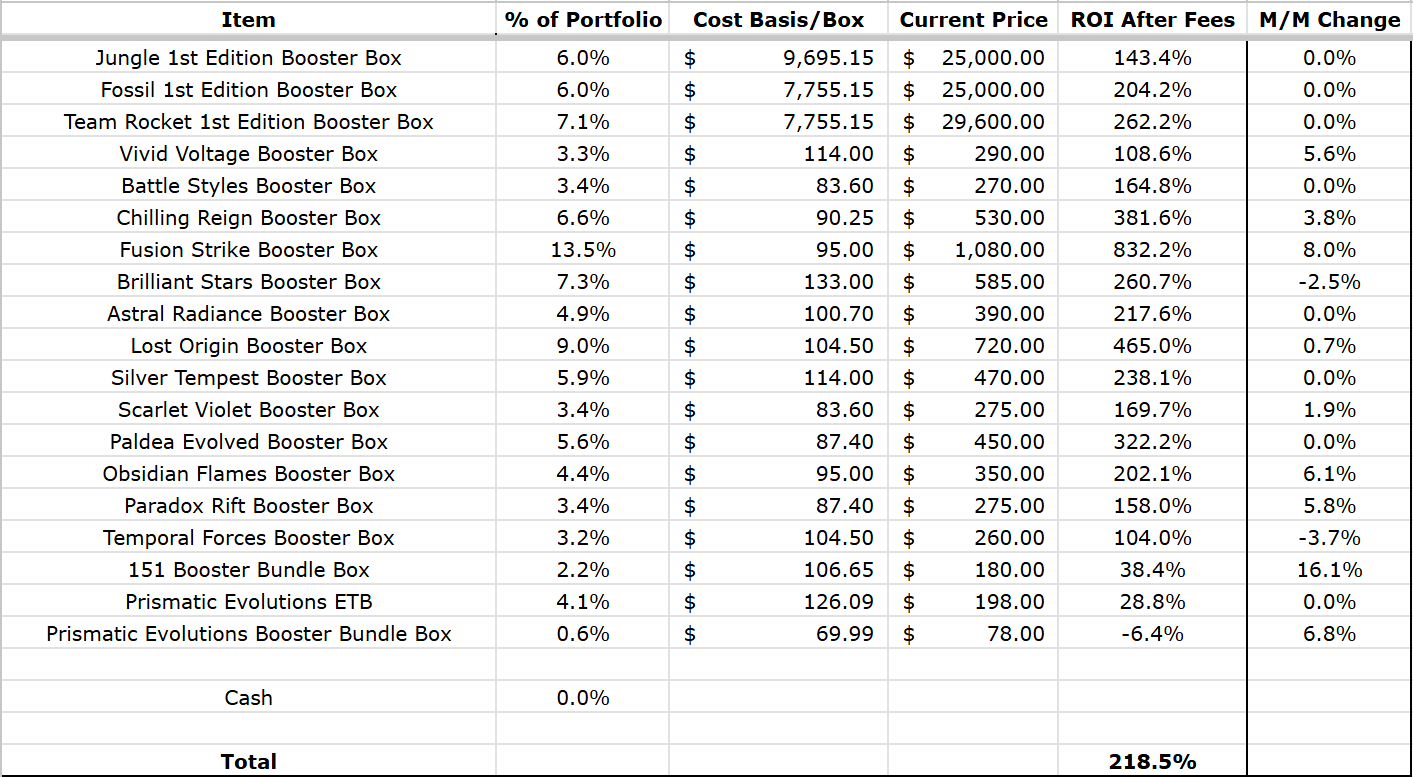Select "Chilling Reign Booster Box" item name
Viewport: 1413px width, 777px height.
248,218
